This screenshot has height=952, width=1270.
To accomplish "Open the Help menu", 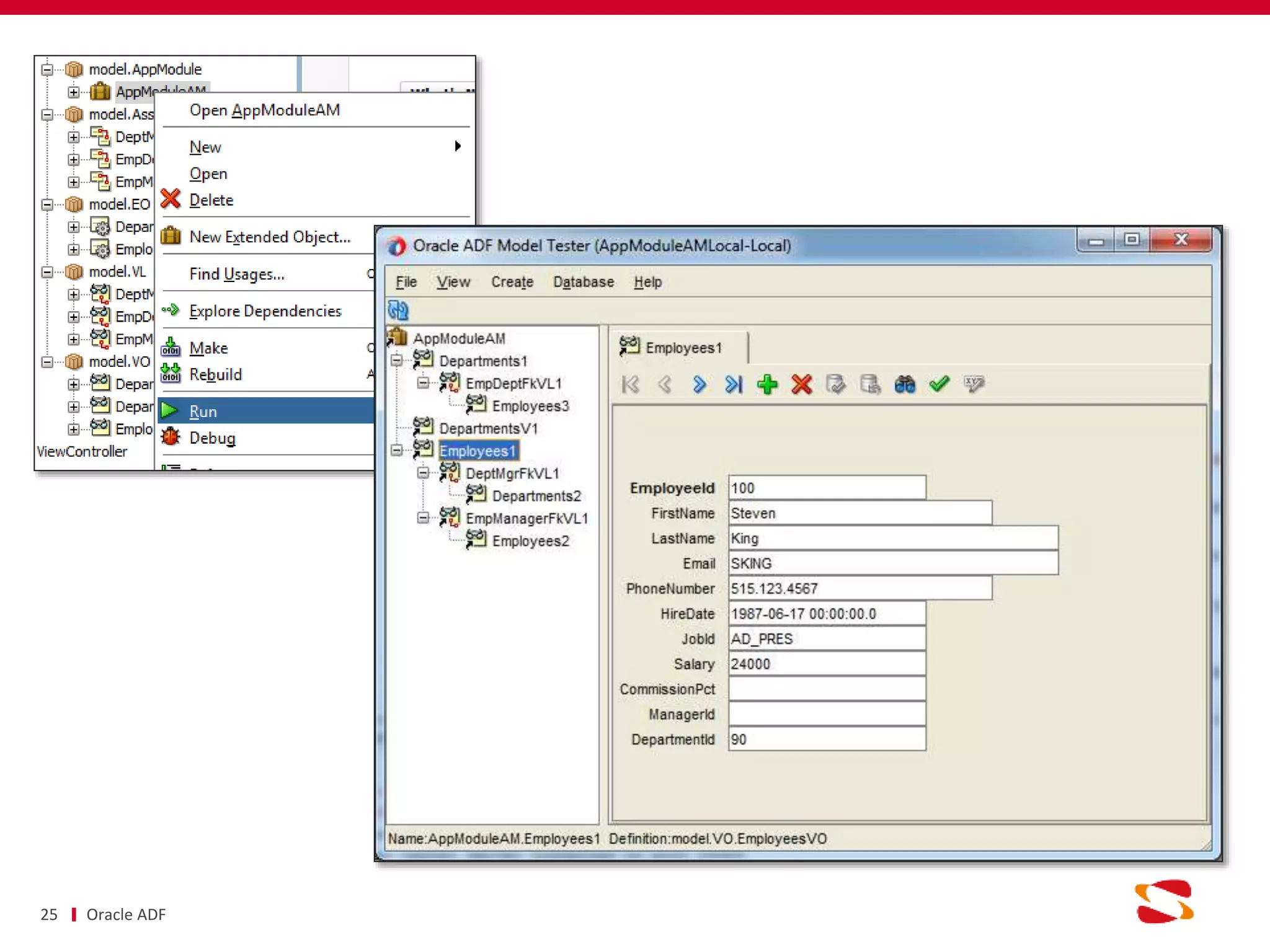I will coord(647,282).
